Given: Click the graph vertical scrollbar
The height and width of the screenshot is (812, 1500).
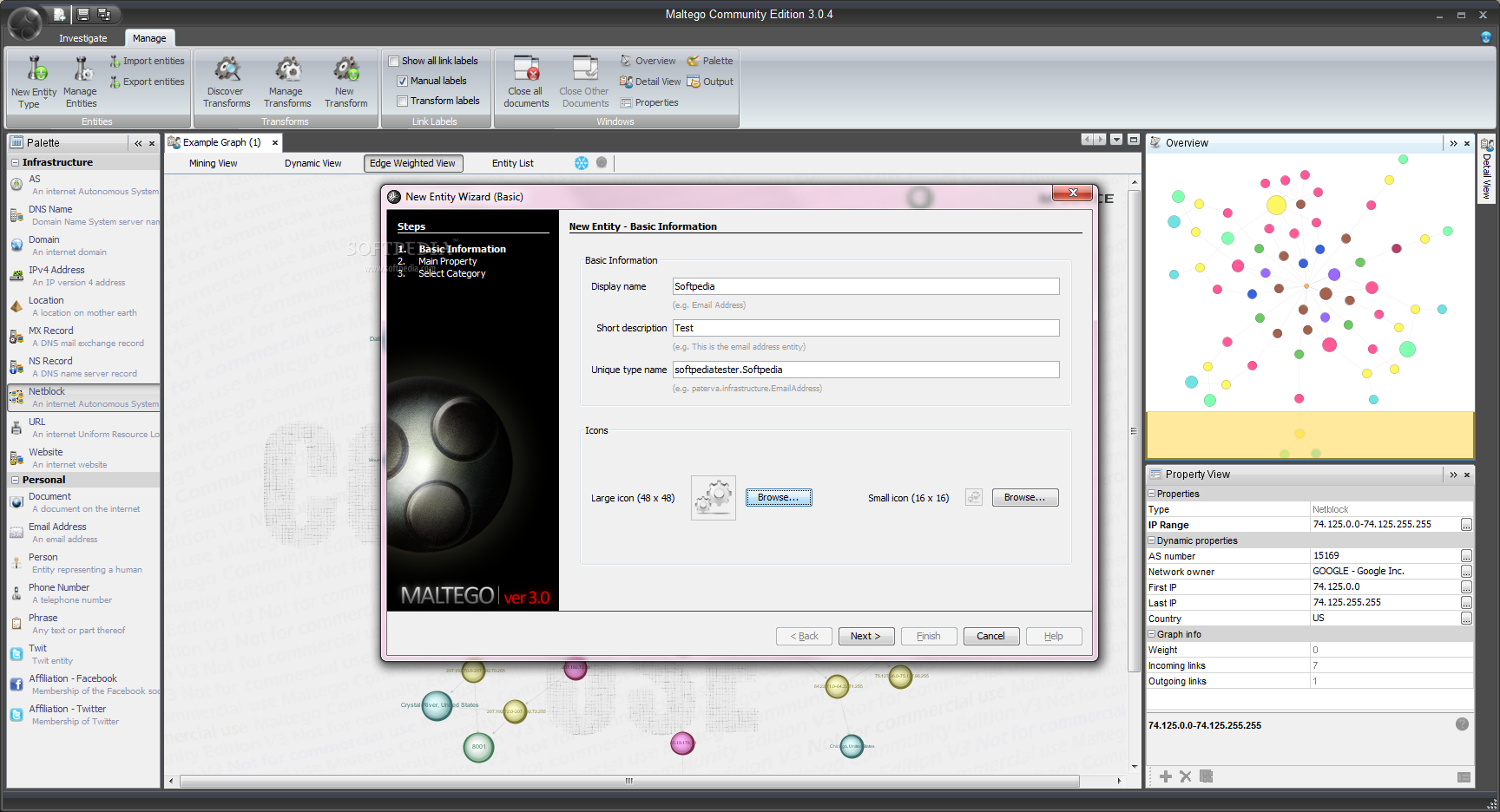Looking at the screenshot, I should 1134,431.
